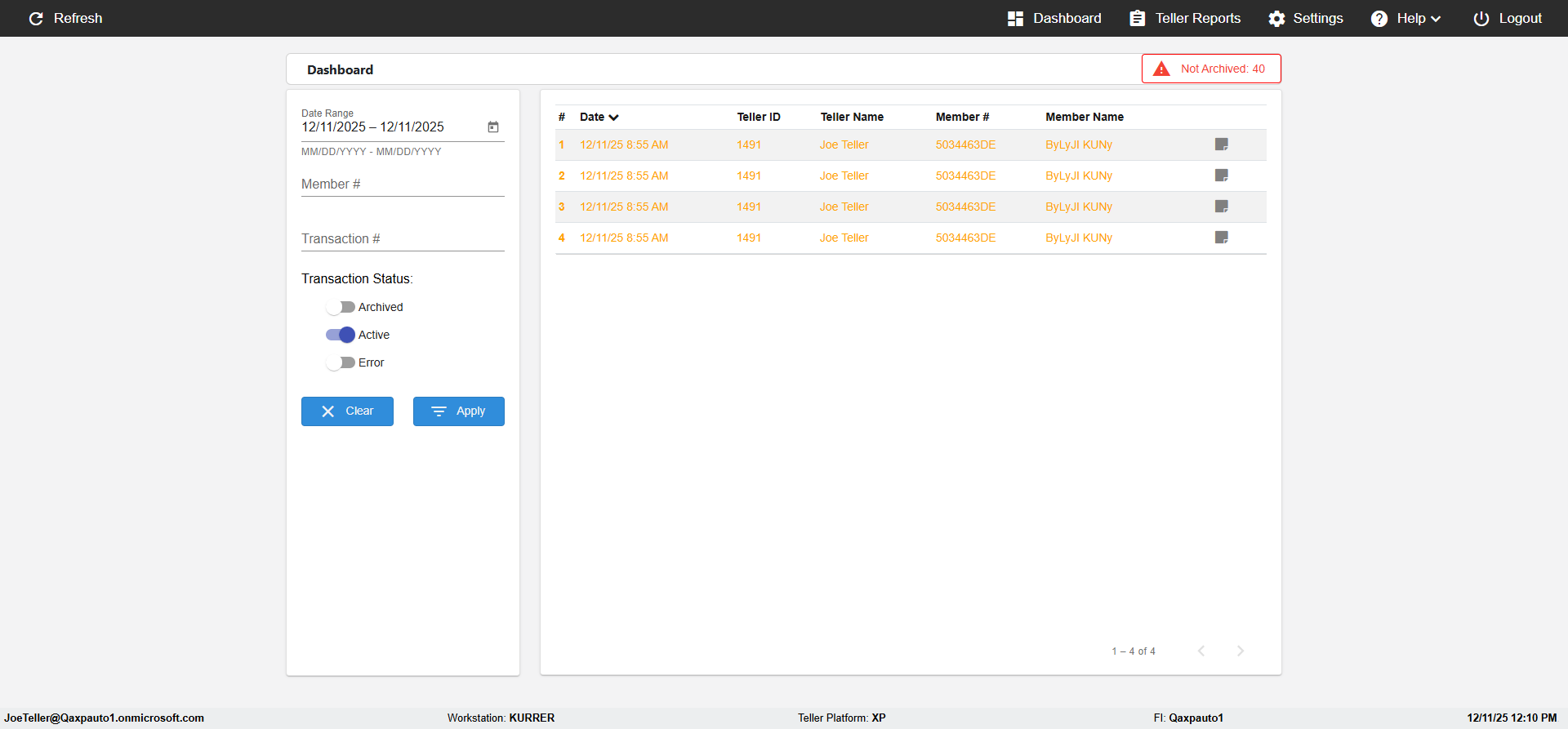
Task: Toggle the Error status switch
Action: (340, 362)
